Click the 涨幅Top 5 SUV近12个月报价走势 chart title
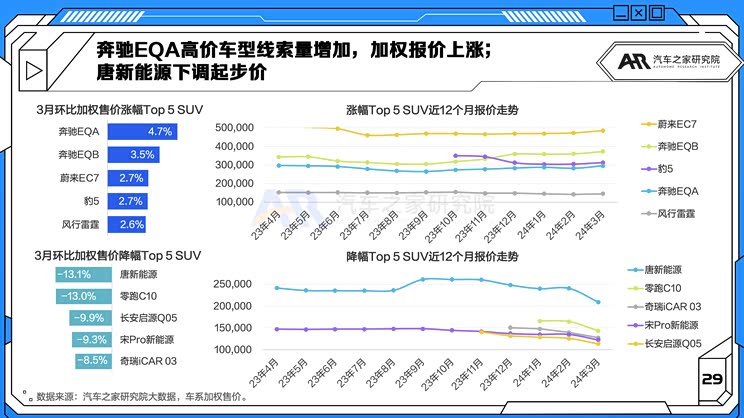744x418 pixels. [x=432, y=109]
